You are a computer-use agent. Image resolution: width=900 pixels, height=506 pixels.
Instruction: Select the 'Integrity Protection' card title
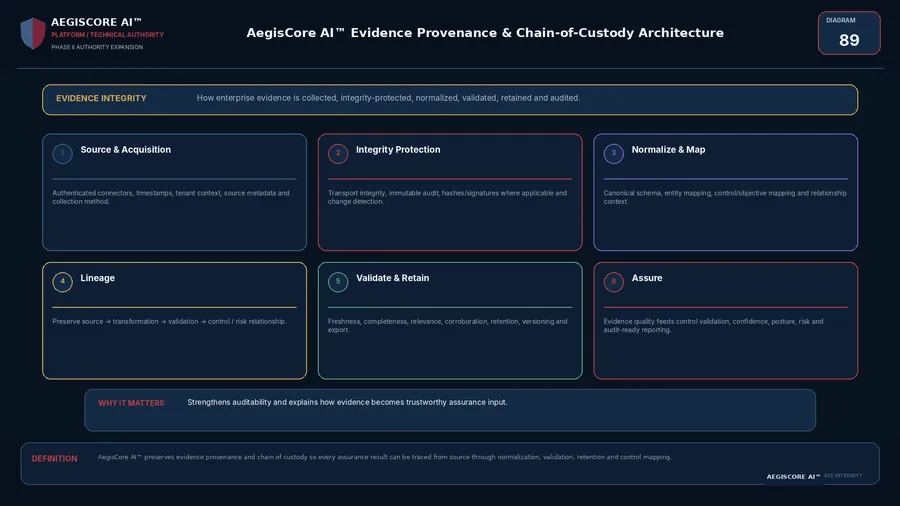point(398,150)
